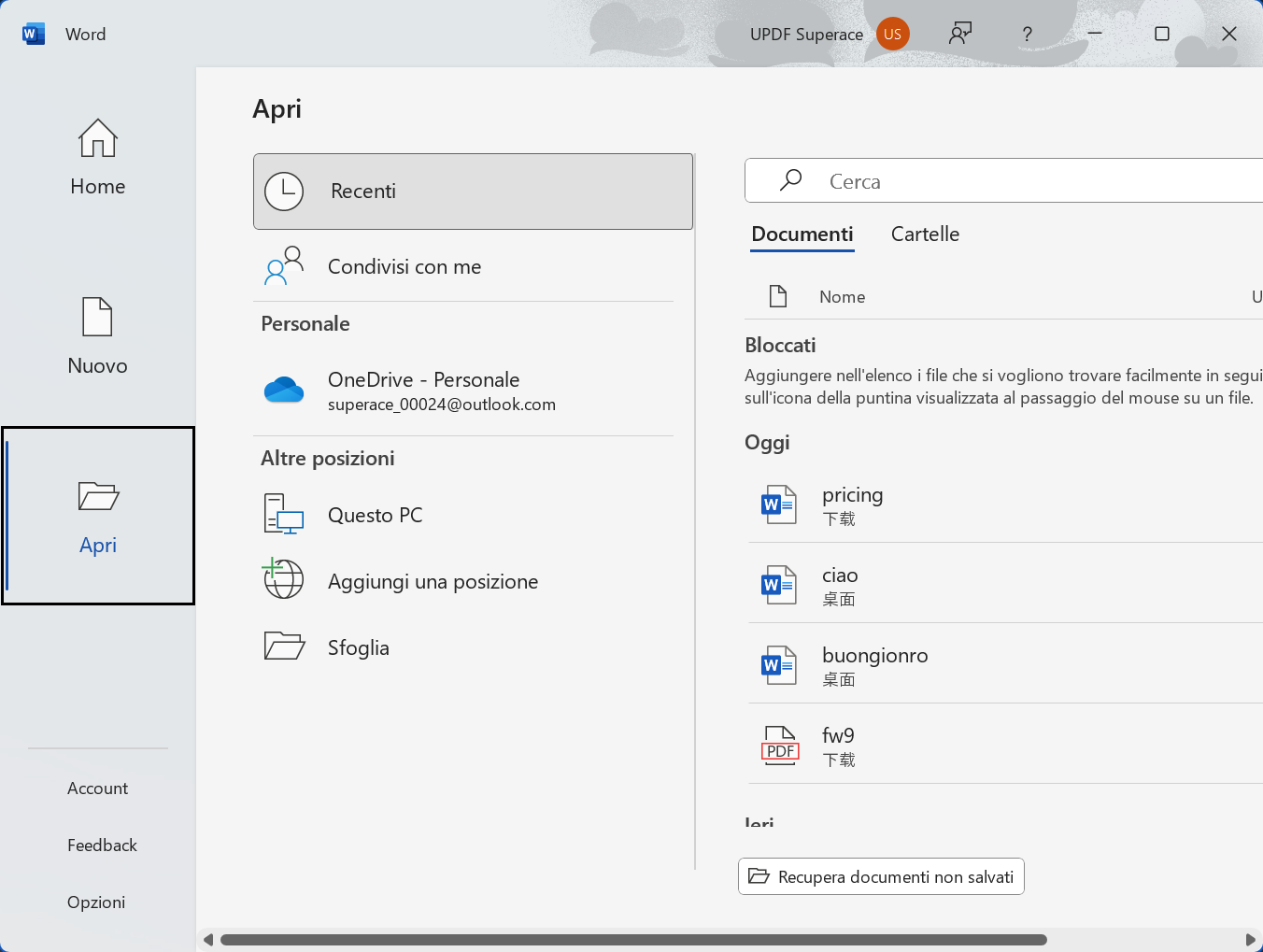This screenshot has height=952, width=1263.
Task: Open the Sfoglia browse icon
Action: (x=283, y=646)
